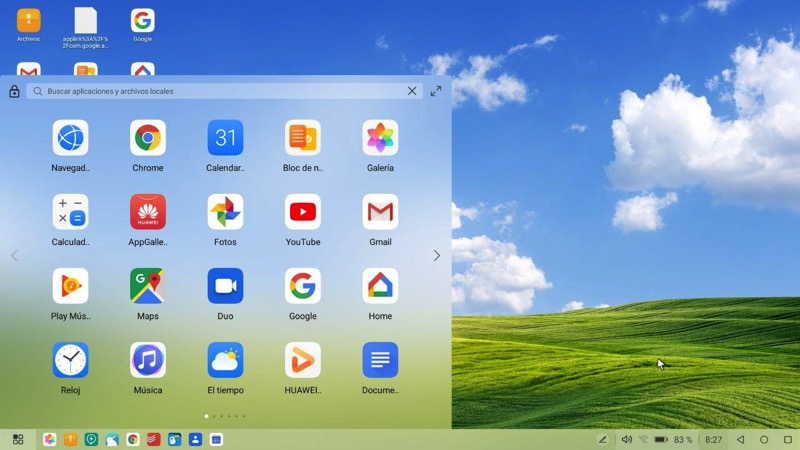Launch Google Maps

pyautogui.click(x=148, y=286)
